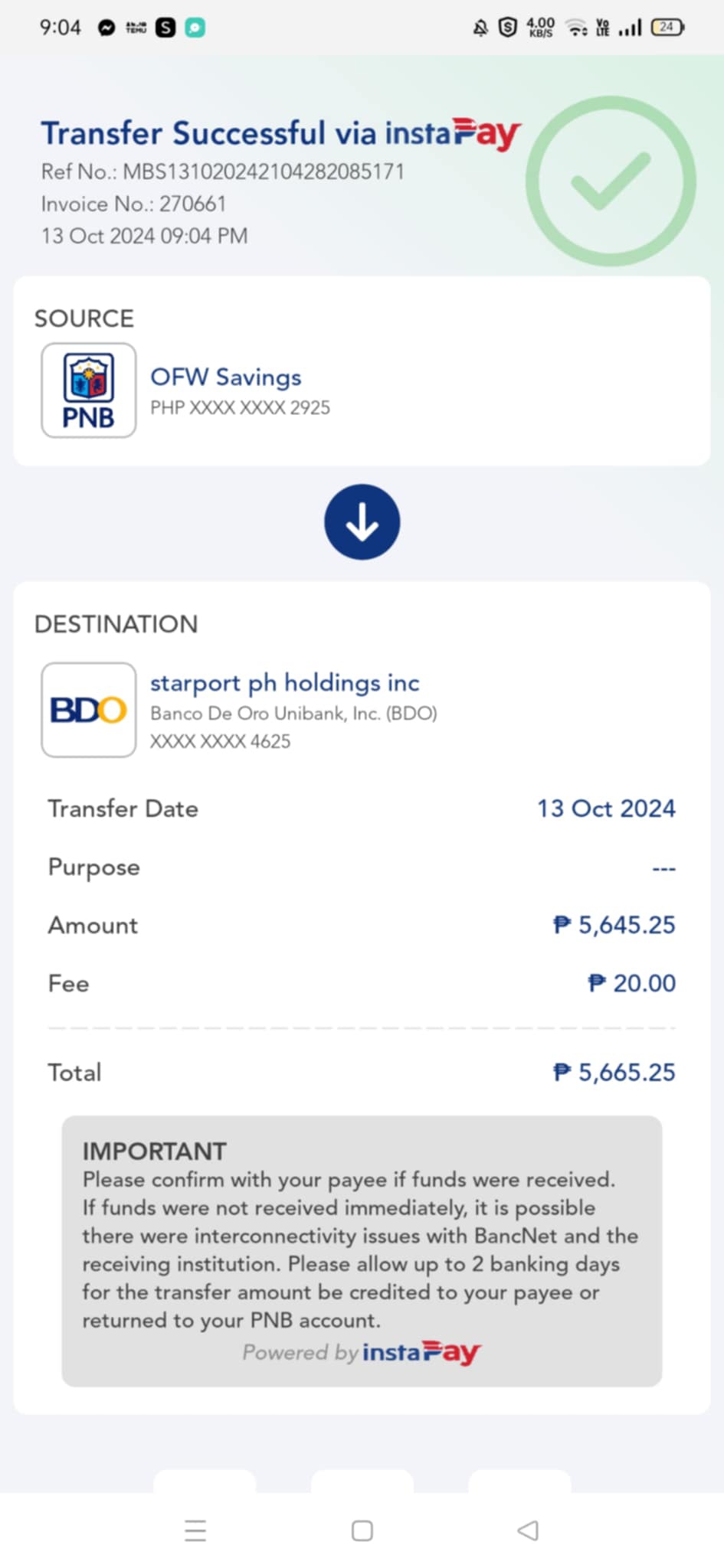Tap the Ref No. transaction text
The height and width of the screenshot is (1568, 724).
[x=222, y=171]
